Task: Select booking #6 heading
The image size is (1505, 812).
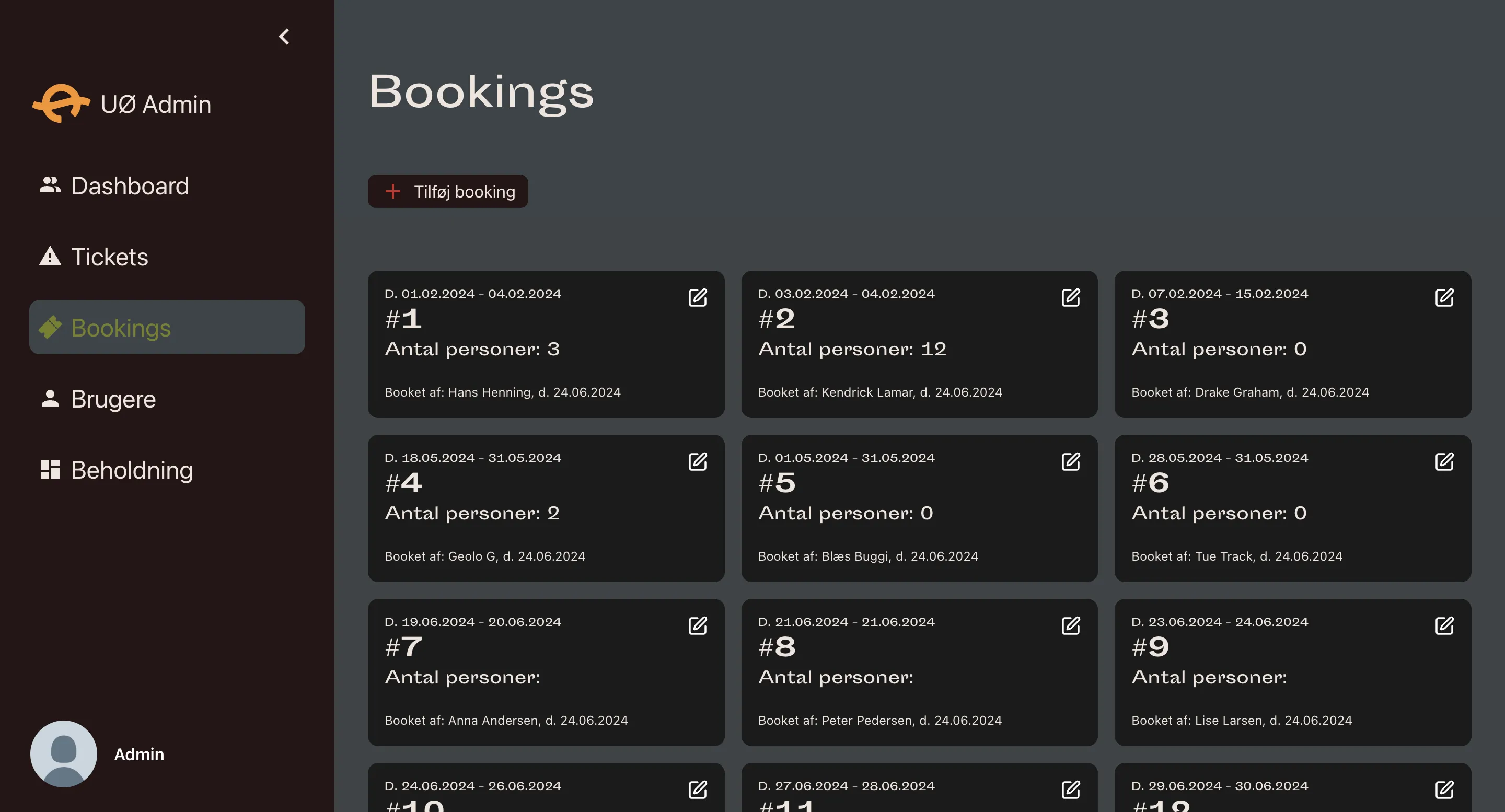Action: click(x=1150, y=483)
